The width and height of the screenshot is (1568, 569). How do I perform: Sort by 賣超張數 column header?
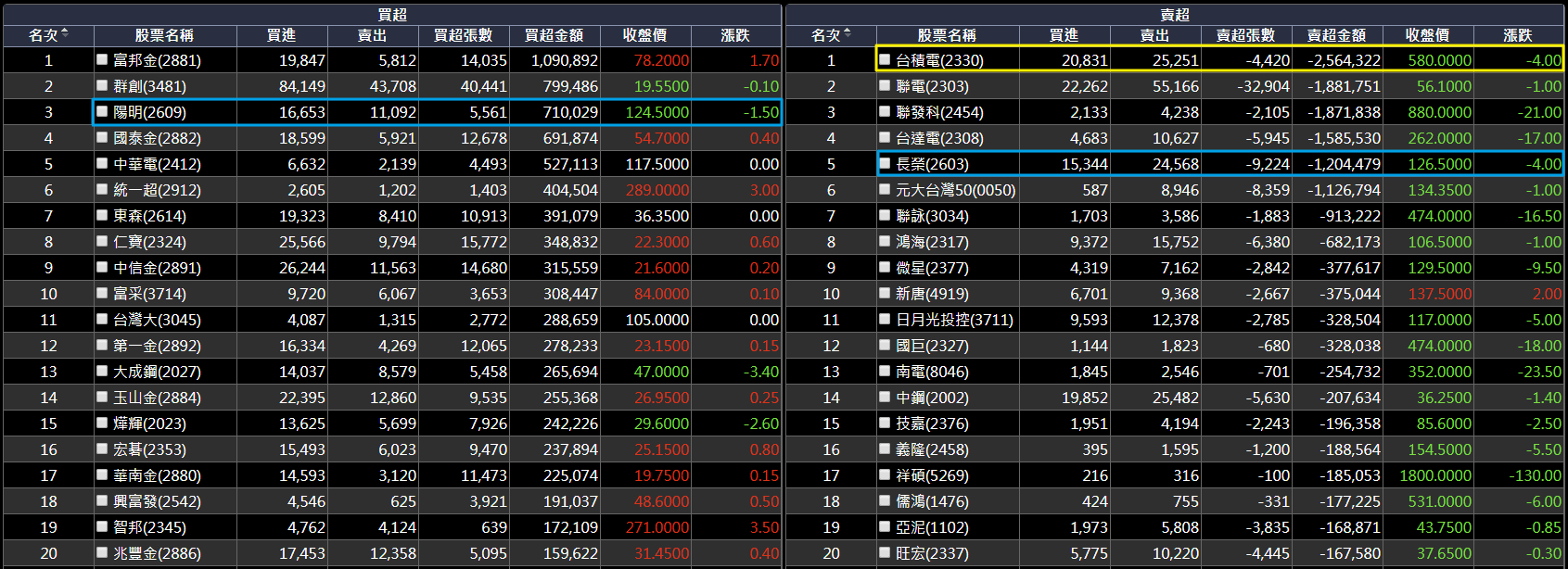pos(1246,35)
